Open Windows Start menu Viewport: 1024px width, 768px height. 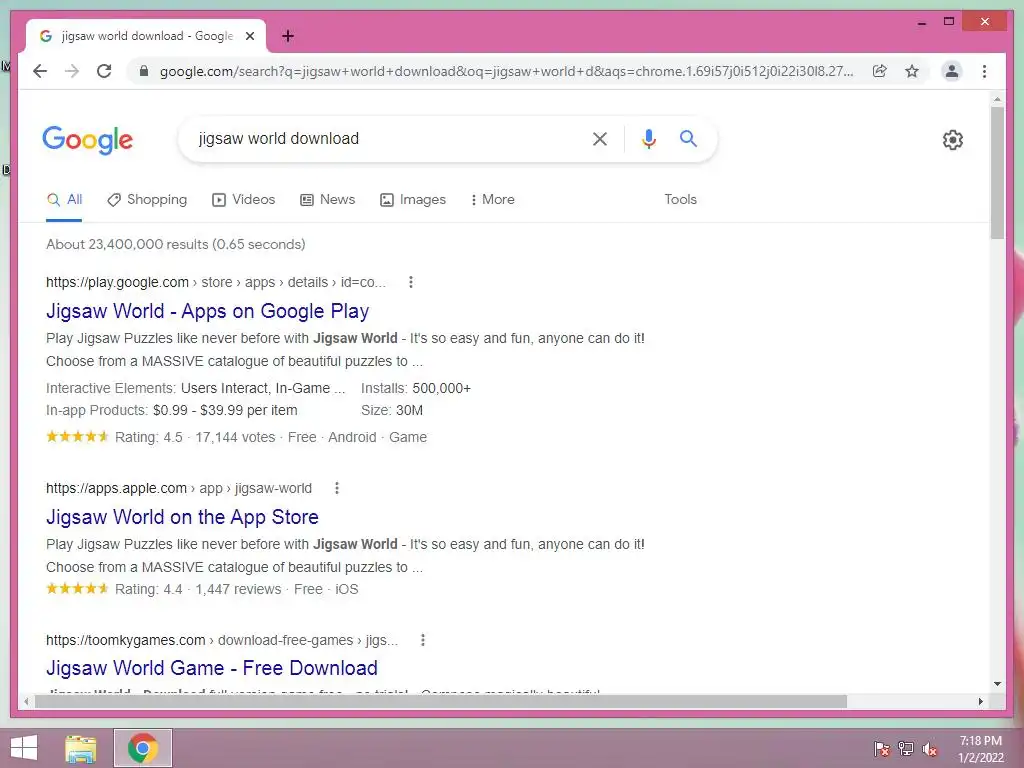(24, 748)
